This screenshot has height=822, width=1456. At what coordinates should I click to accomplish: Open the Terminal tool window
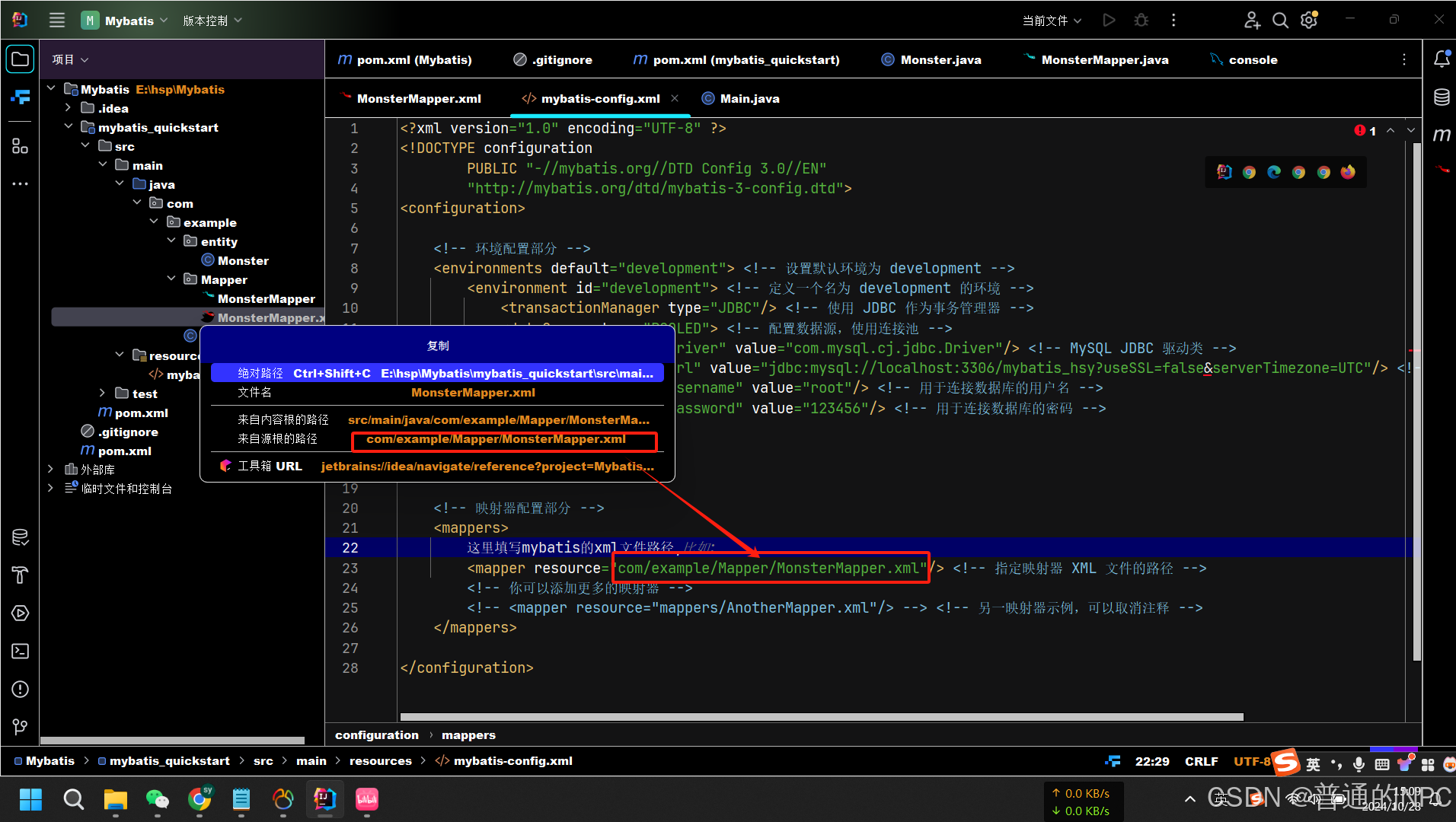21,652
